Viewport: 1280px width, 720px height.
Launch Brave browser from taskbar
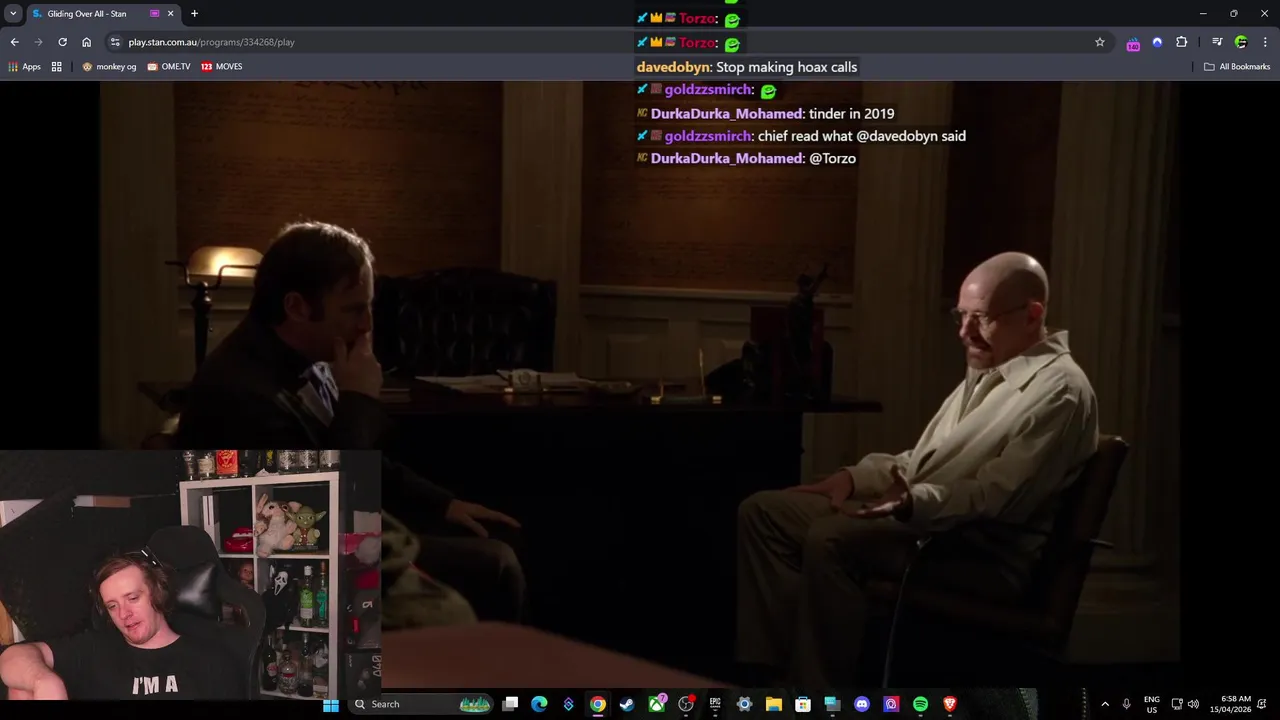click(x=949, y=704)
